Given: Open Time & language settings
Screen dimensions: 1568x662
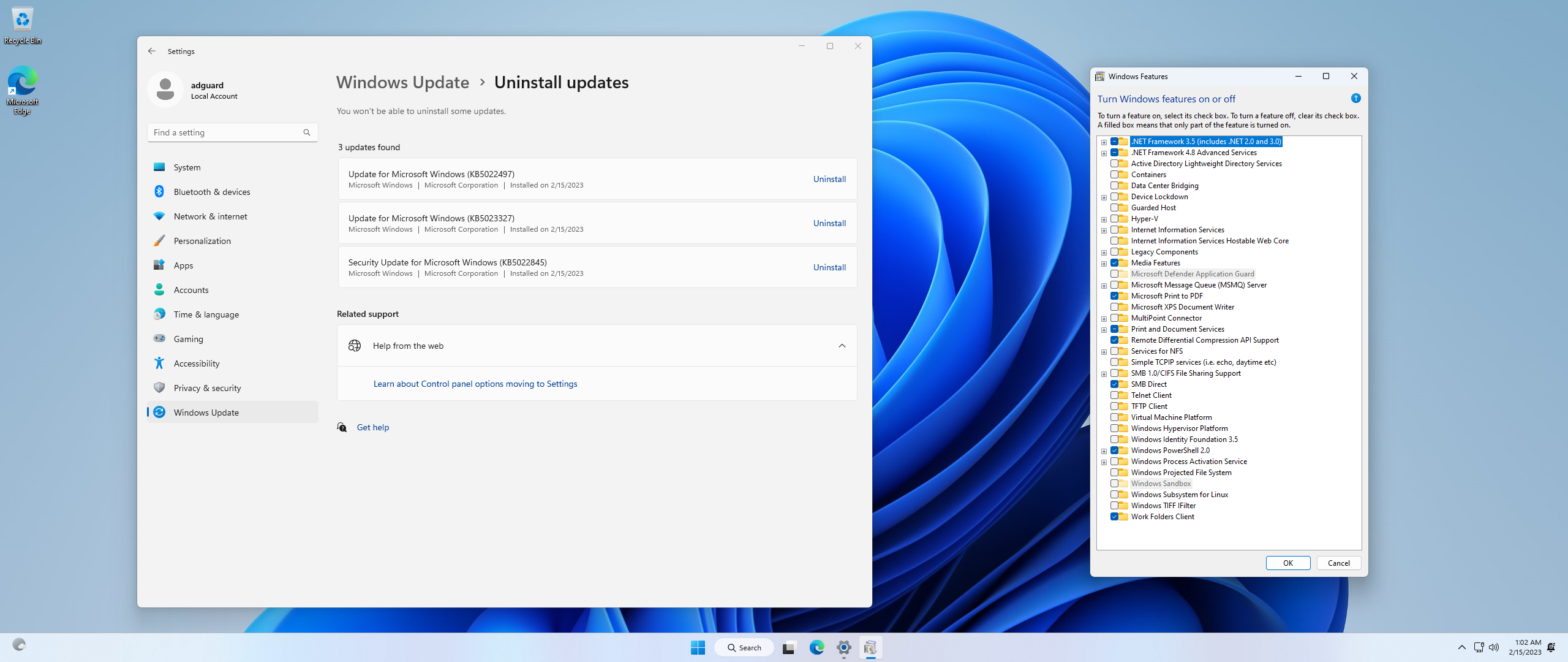Looking at the screenshot, I should 233,314.
